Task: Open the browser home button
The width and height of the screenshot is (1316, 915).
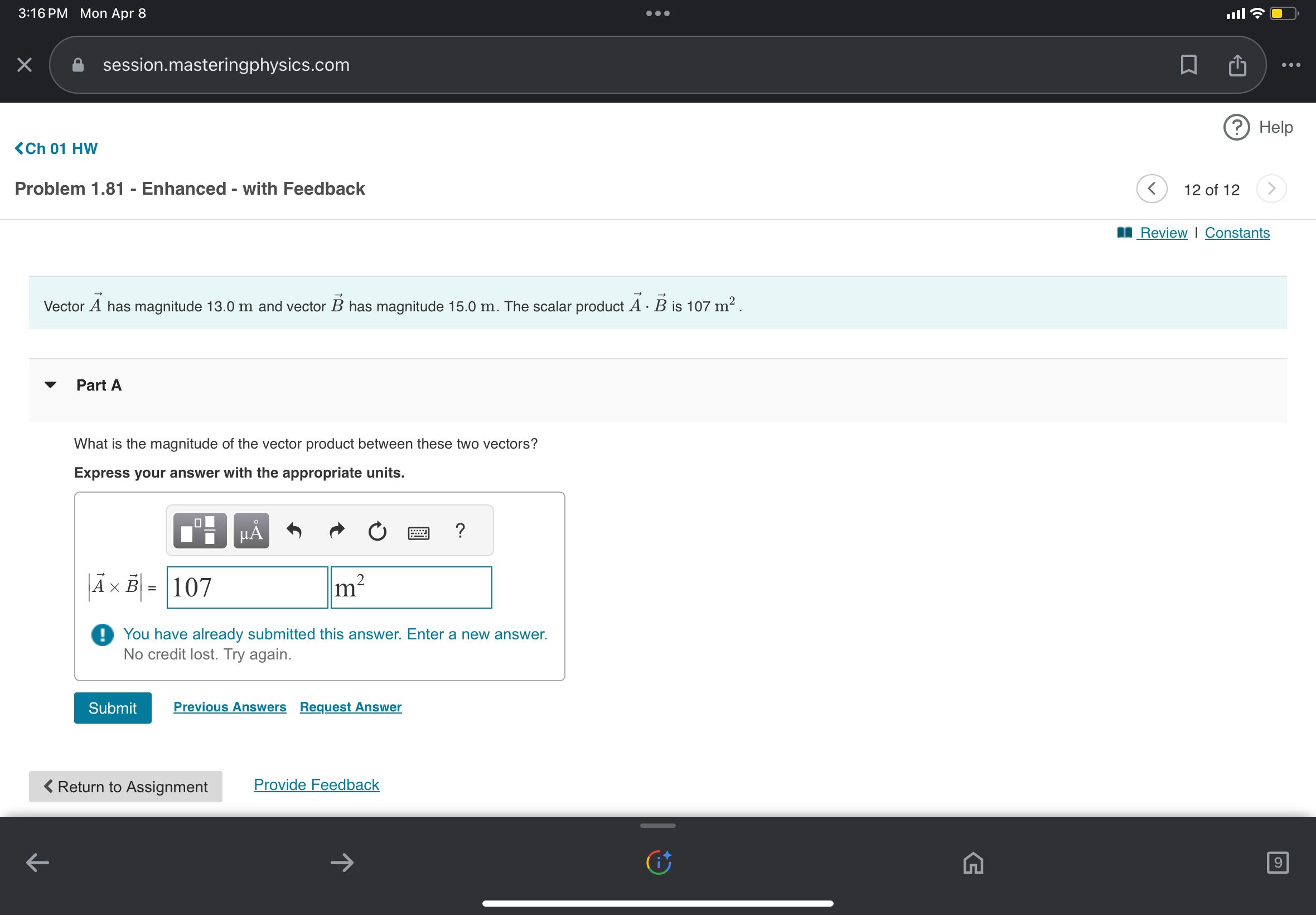Action: [973, 861]
